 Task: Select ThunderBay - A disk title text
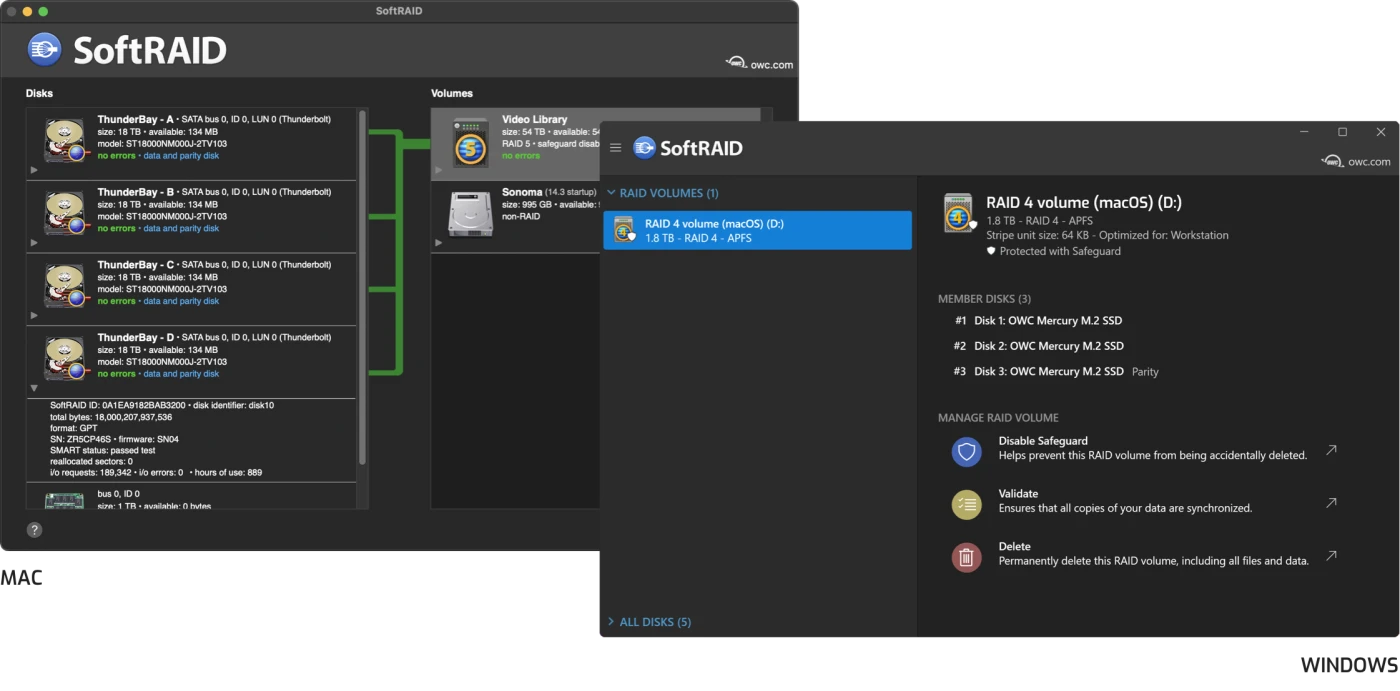point(134,119)
